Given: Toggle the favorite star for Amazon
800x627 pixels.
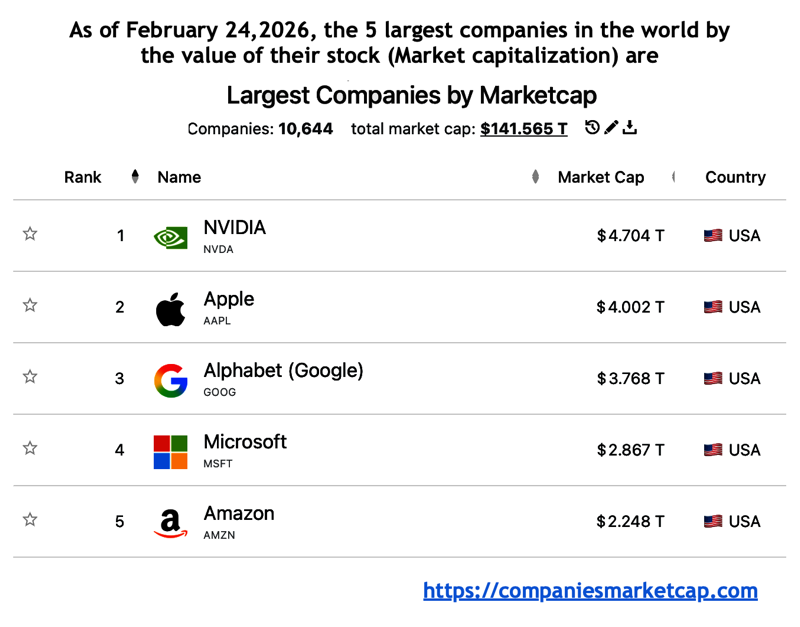Looking at the screenshot, I should coord(30,520).
